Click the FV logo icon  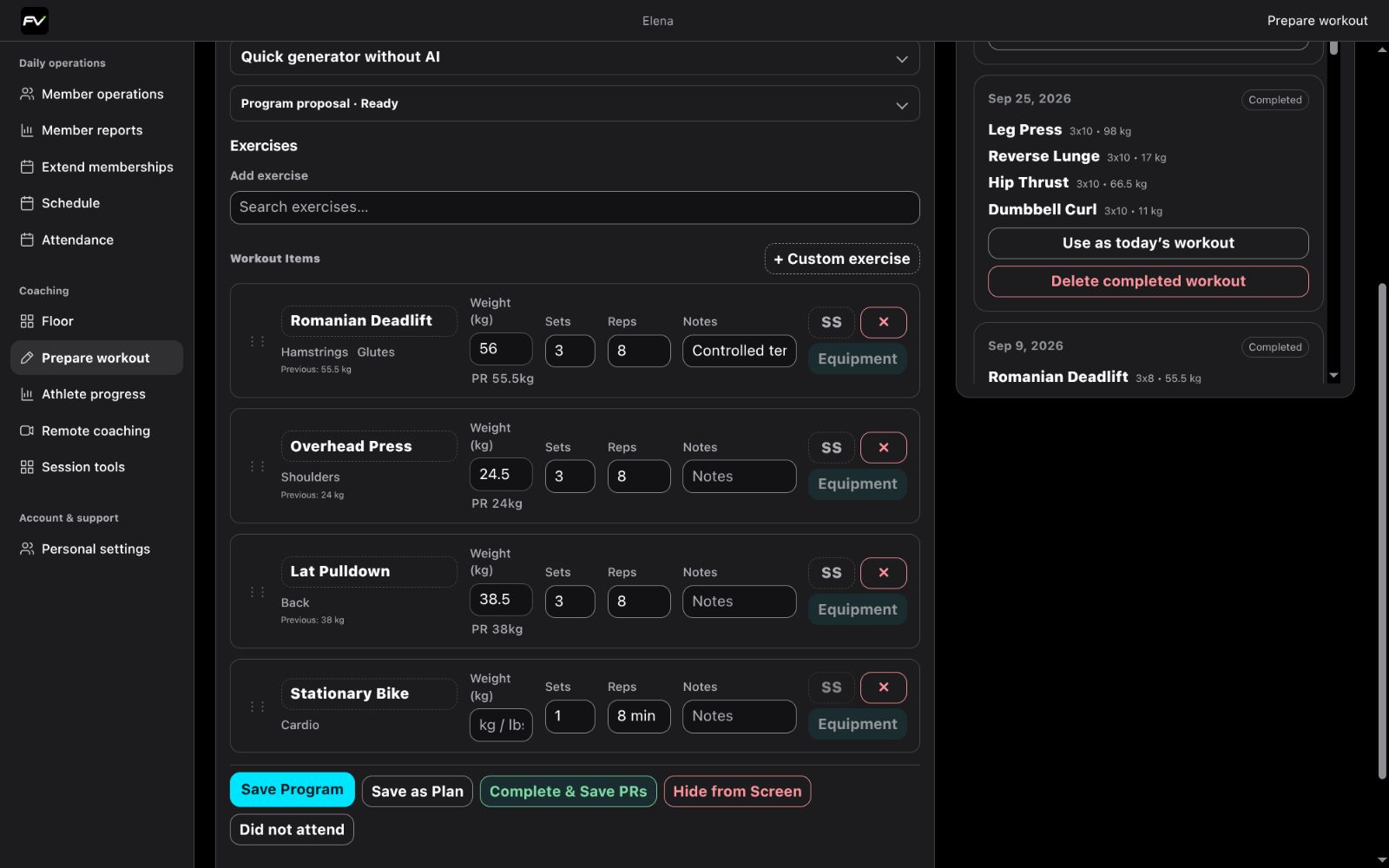click(x=35, y=21)
